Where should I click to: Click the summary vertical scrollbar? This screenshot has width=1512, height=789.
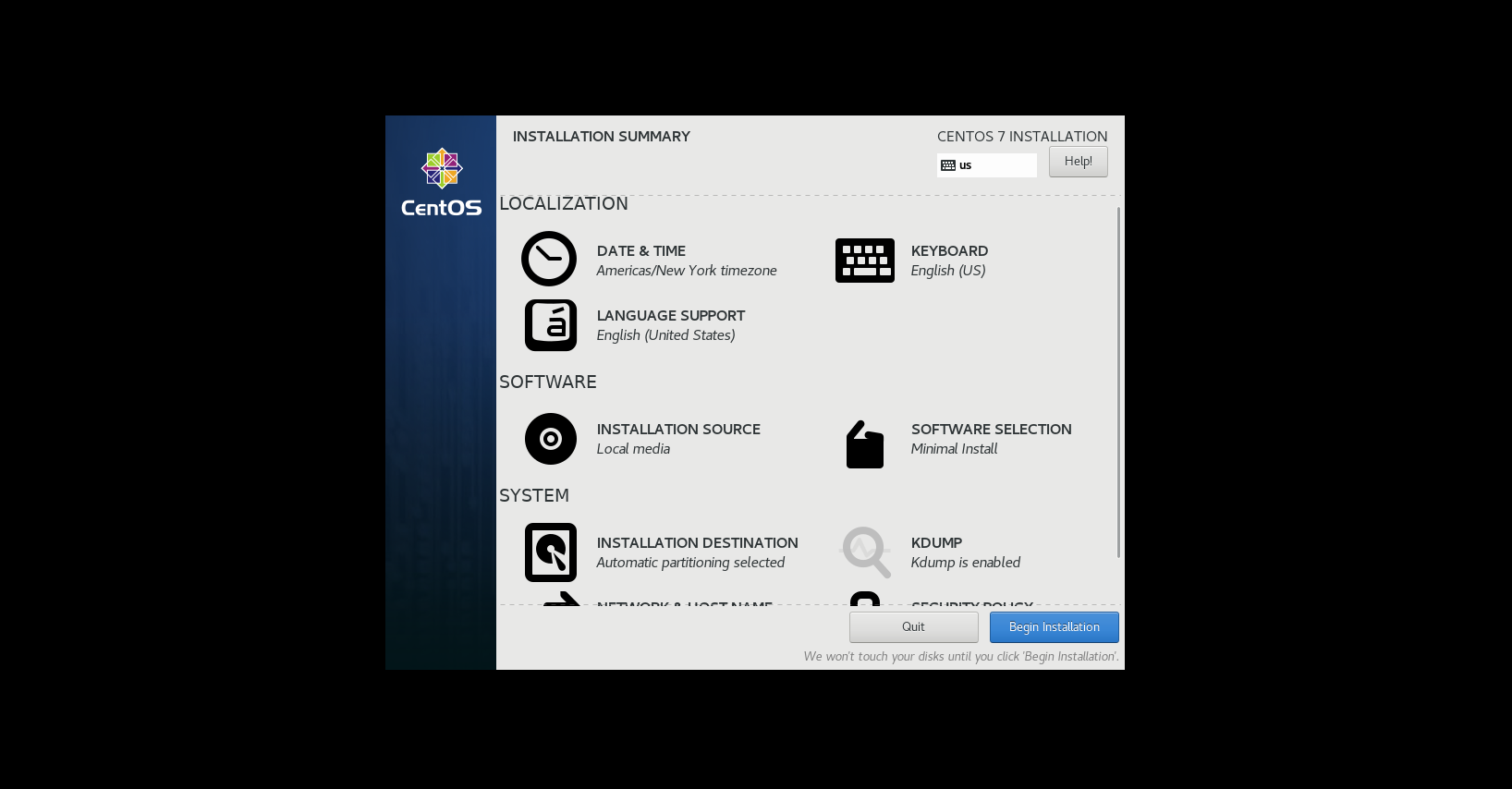[1119, 382]
